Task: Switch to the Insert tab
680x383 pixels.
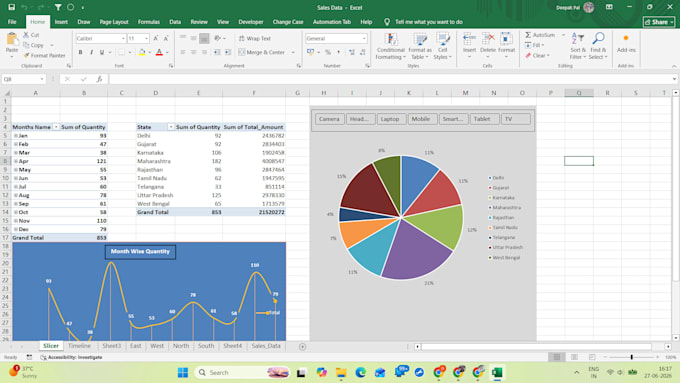Action: click(61, 22)
